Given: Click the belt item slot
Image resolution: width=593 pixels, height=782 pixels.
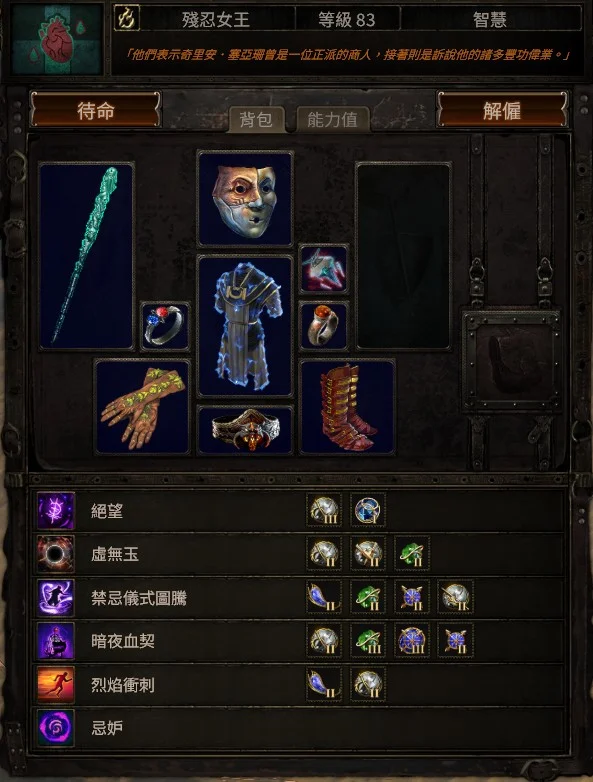Looking at the screenshot, I should pos(245,430).
